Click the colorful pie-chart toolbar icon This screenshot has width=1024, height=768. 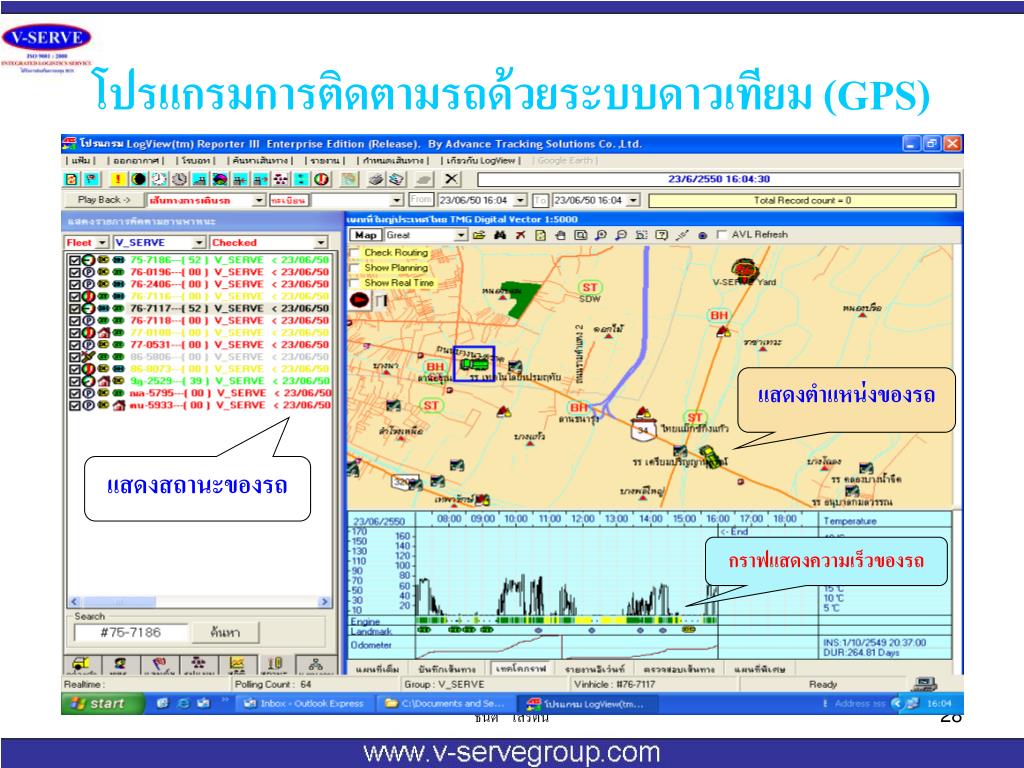[220, 179]
